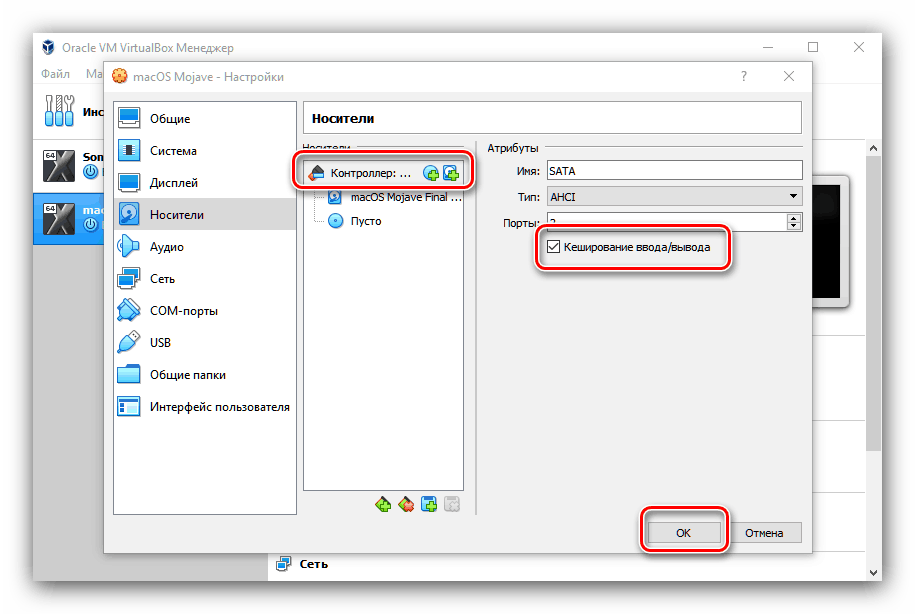The image size is (915, 614).
Task: Click the Сеть section header in Manager
Action: [313, 564]
